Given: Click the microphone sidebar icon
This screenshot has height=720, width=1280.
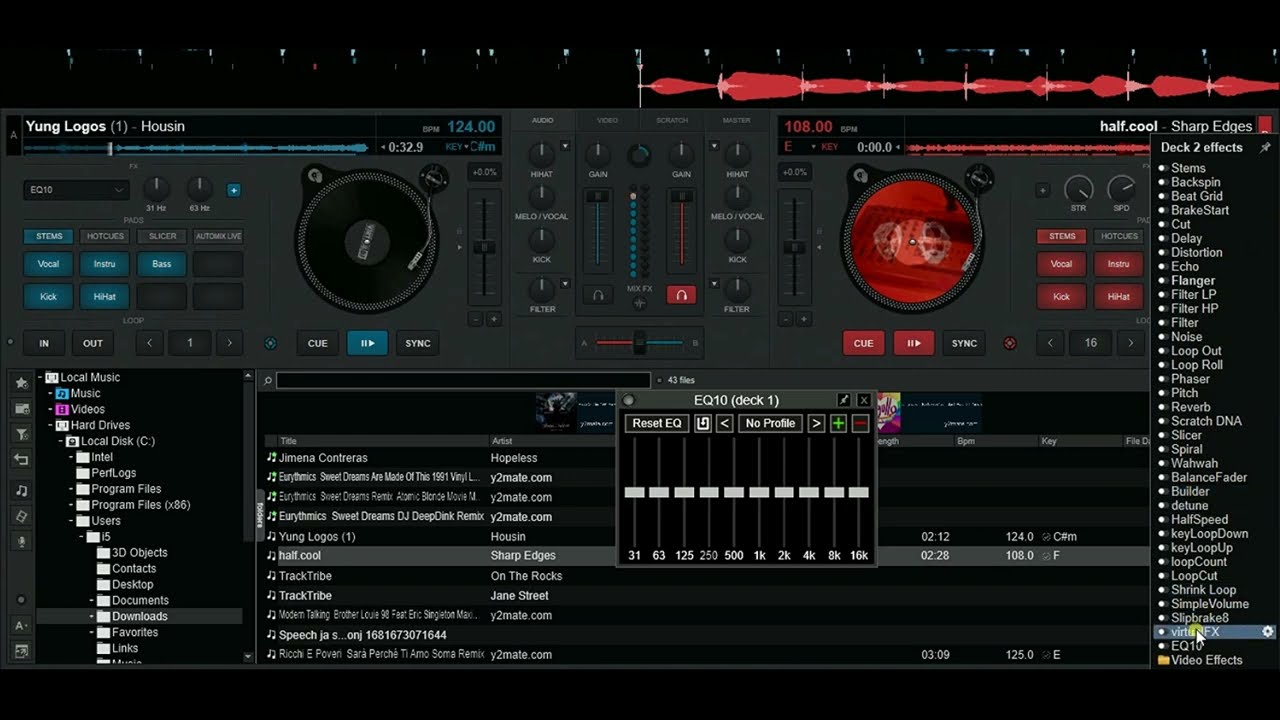Looking at the screenshot, I should coord(21,541).
